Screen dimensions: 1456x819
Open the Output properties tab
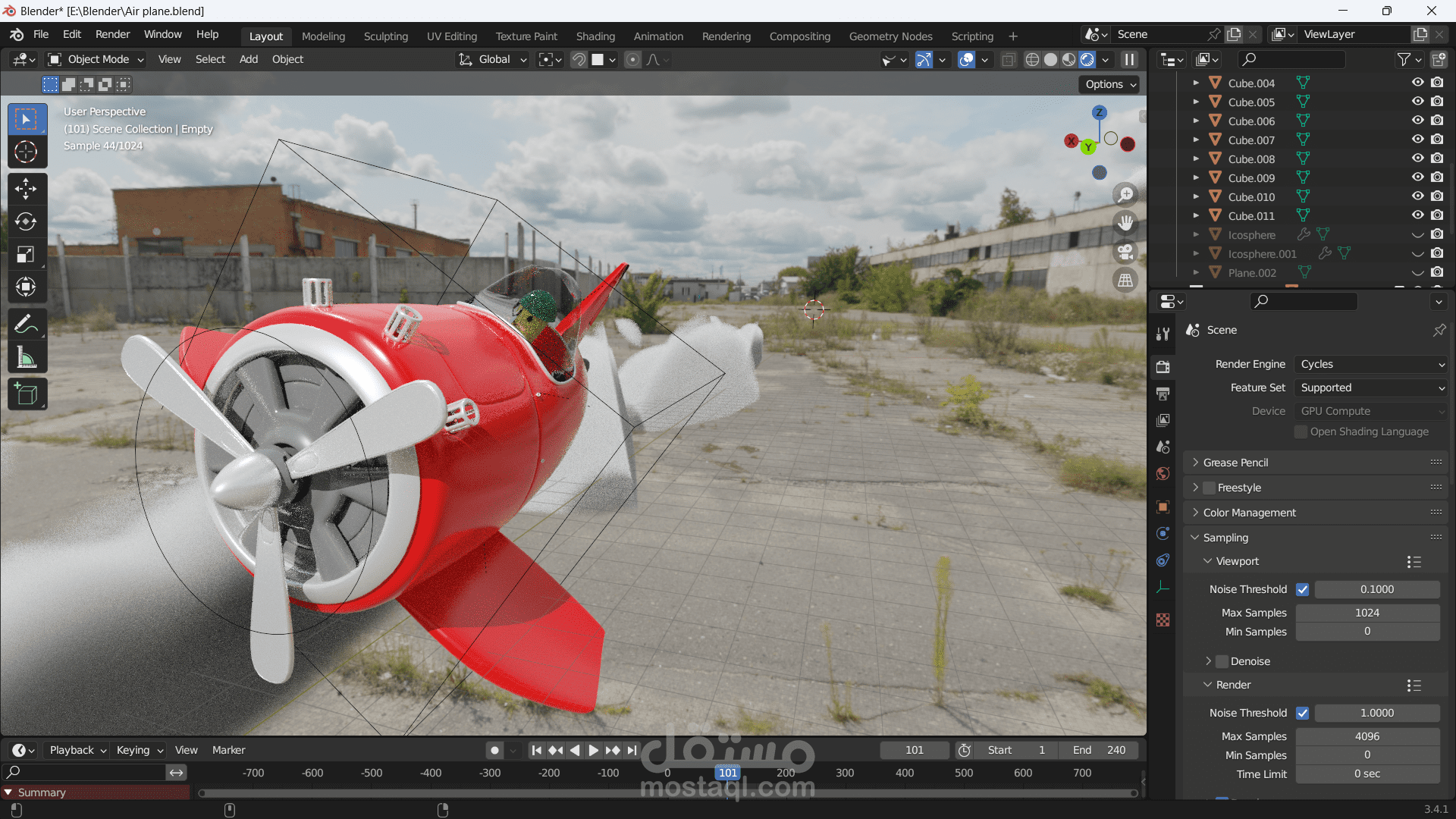[x=1163, y=394]
